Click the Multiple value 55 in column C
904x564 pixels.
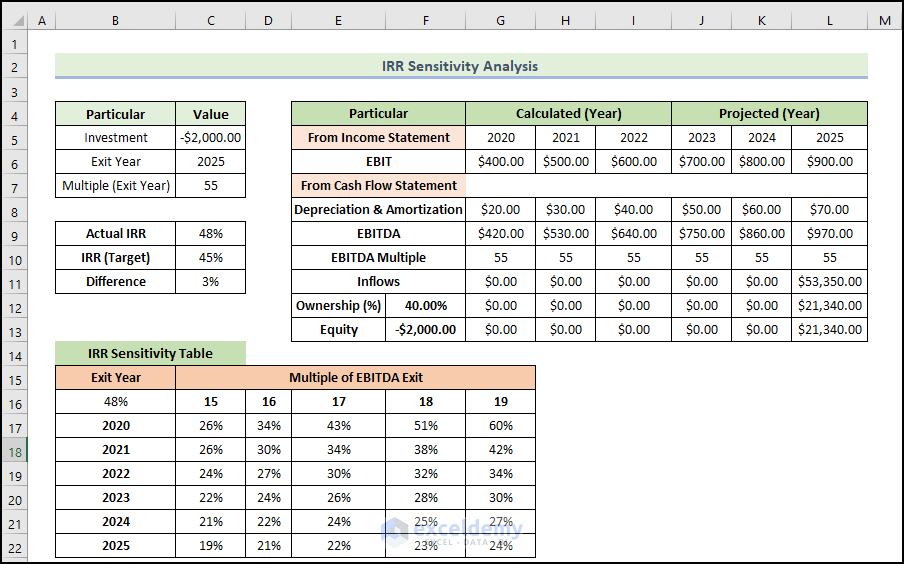pos(210,186)
